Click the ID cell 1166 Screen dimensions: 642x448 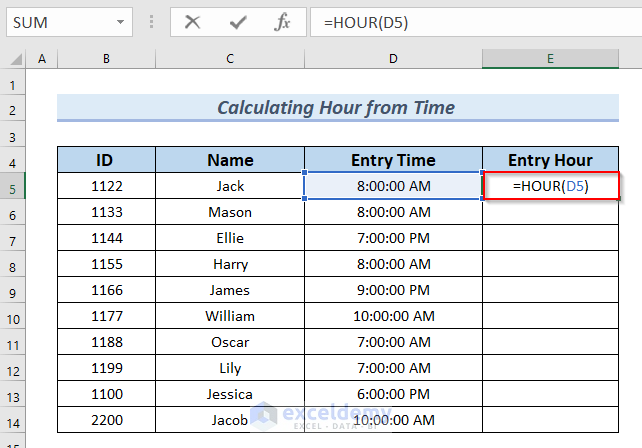105,290
